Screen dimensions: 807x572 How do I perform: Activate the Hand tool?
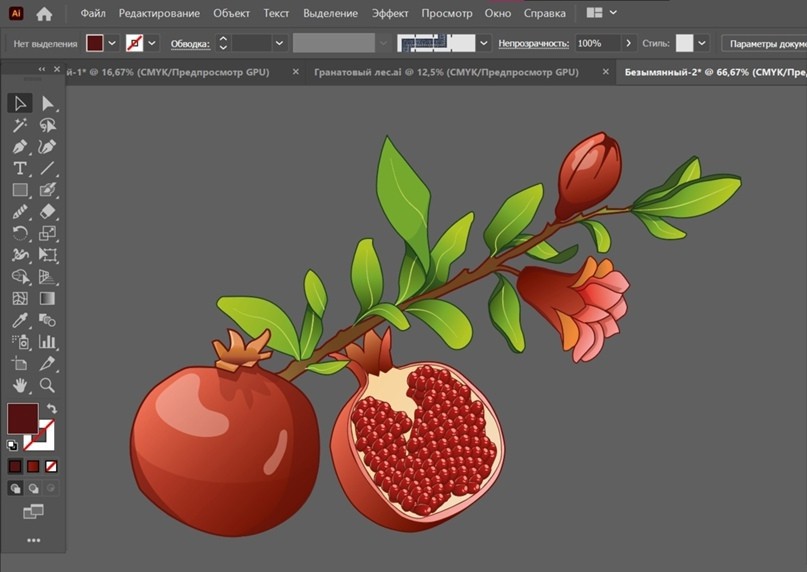20,385
